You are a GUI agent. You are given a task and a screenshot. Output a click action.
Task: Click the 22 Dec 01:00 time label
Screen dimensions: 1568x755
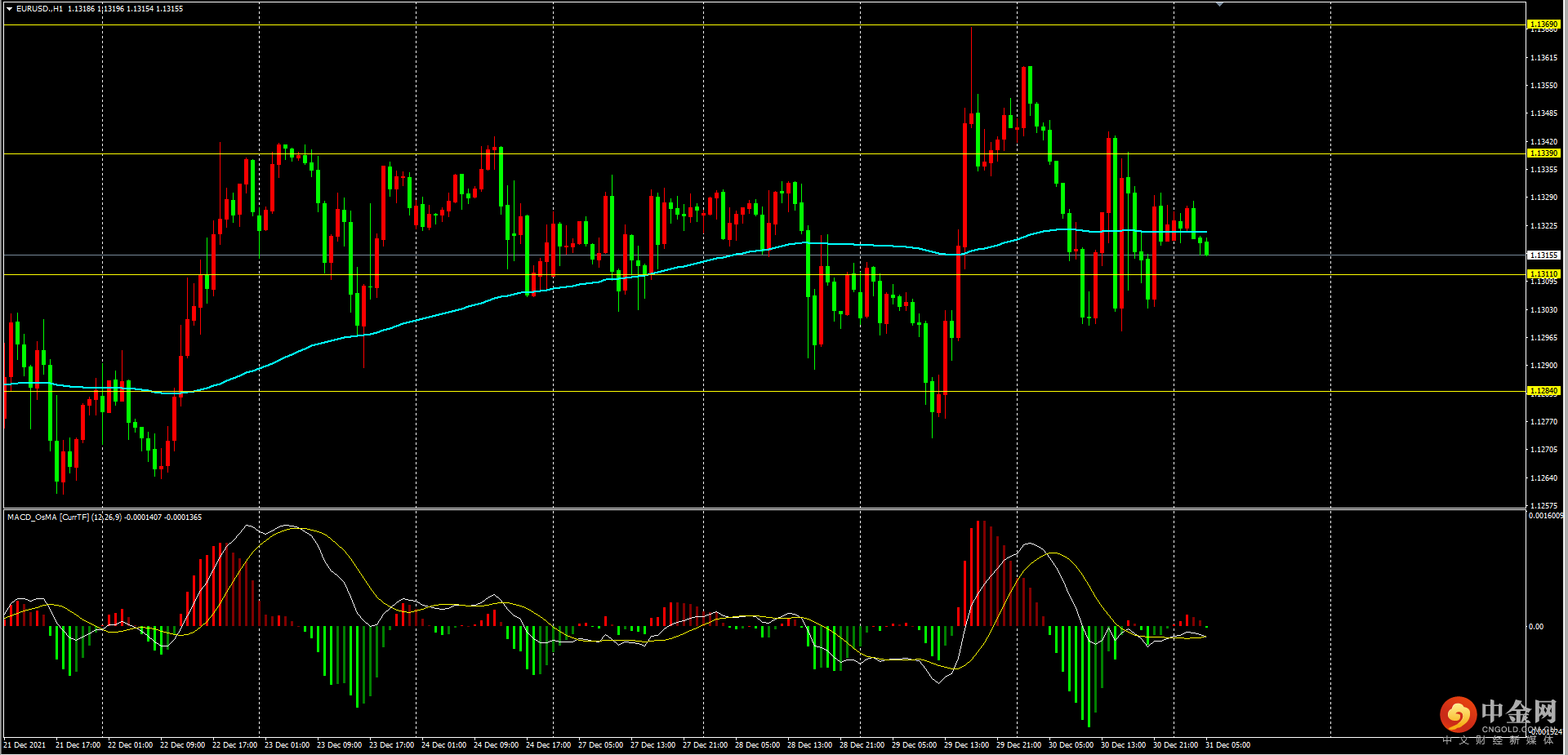tap(131, 745)
